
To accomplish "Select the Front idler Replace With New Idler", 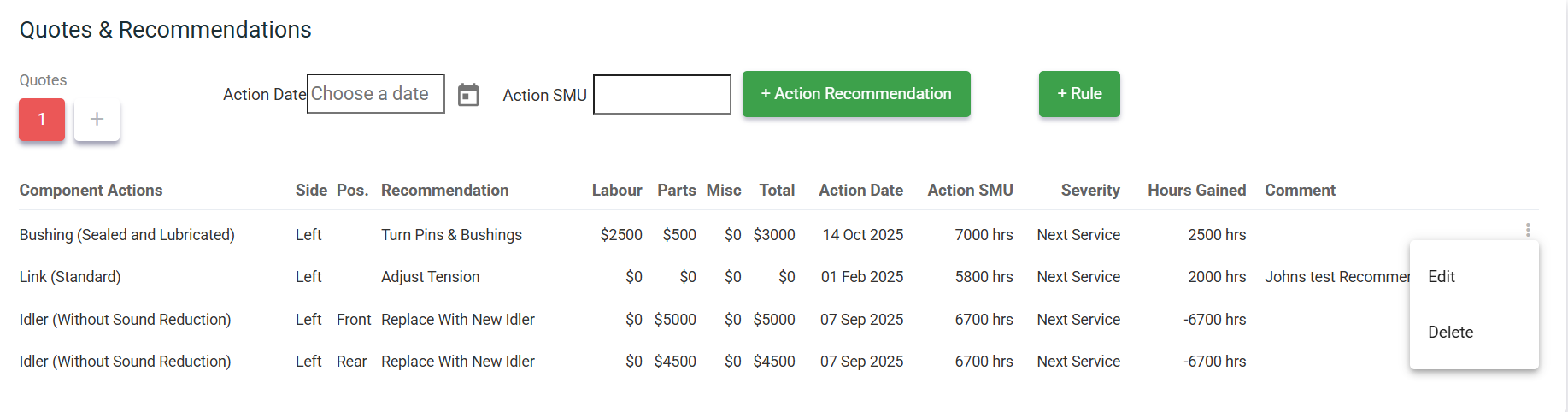I will (x=457, y=320).
